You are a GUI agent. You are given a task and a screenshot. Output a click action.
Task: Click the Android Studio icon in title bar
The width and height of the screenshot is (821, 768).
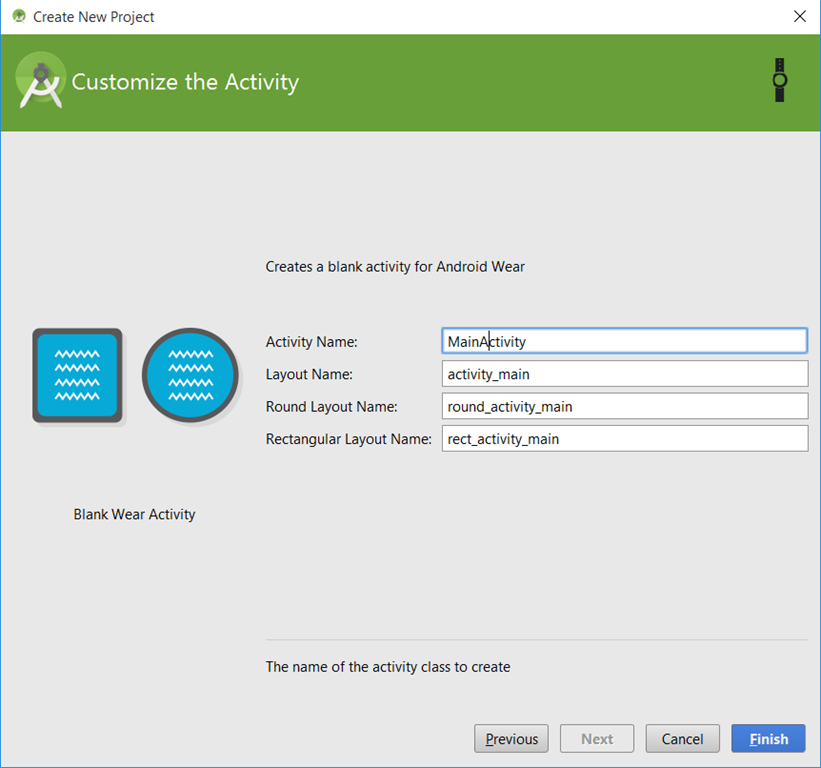18,16
